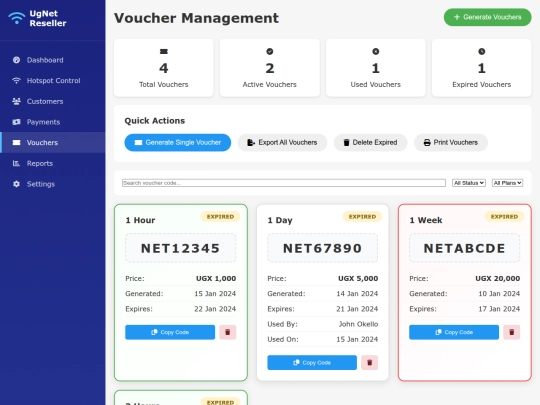The image size is (540, 405).
Task: Click Delete Expired button
Action: [370, 143]
